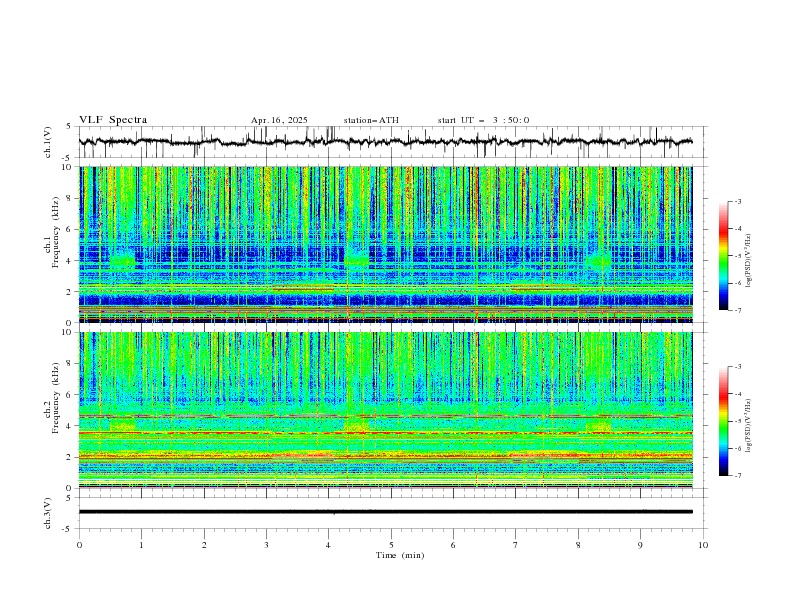The image size is (792, 612).
Task: Select the date text "Apr. 16, 2025"
Action: tap(279, 120)
